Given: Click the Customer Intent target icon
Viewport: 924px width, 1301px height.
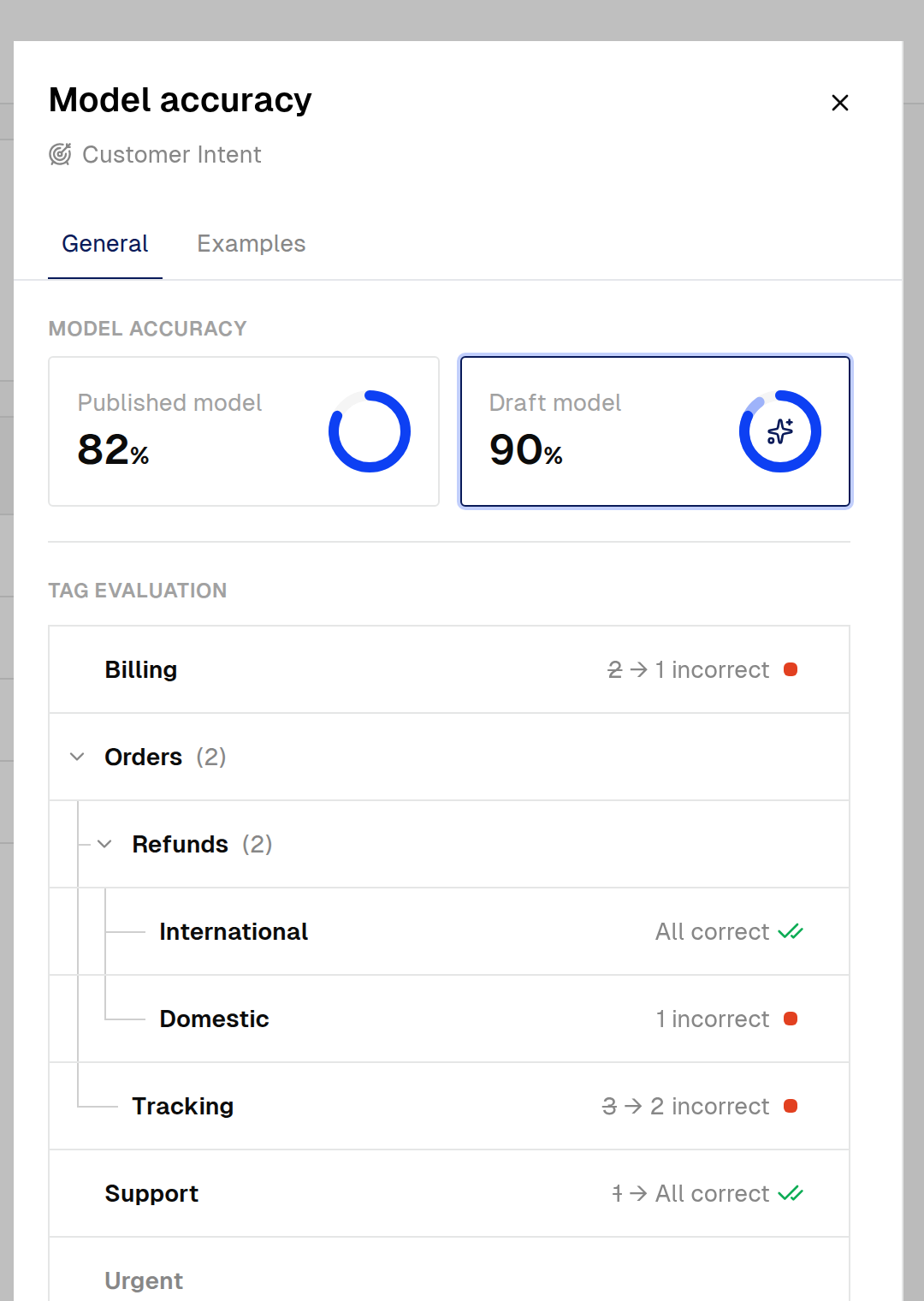Looking at the screenshot, I should [x=60, y=155].
